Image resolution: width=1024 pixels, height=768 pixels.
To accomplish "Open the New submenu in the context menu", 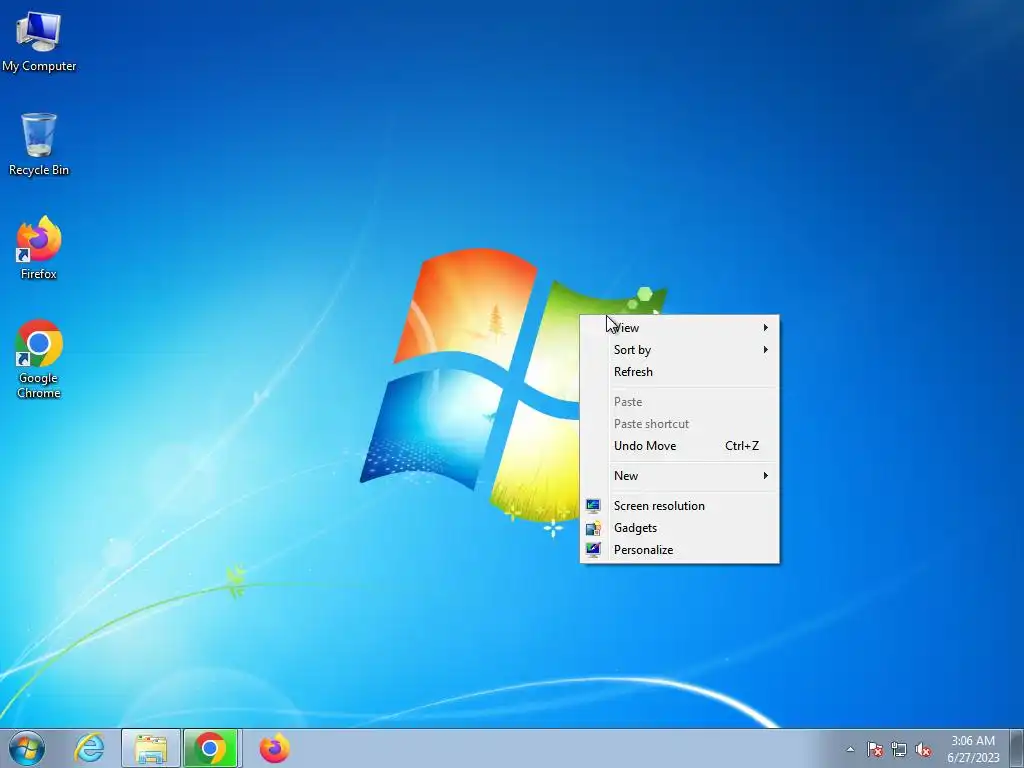I will (679, 476).
